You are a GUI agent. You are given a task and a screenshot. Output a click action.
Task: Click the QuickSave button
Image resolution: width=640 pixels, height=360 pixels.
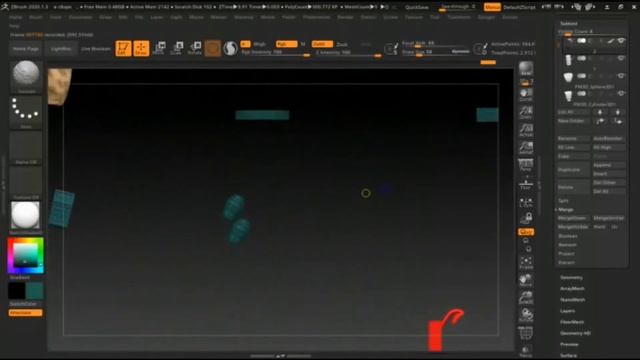pyautogui.click(x=417, y=7)
